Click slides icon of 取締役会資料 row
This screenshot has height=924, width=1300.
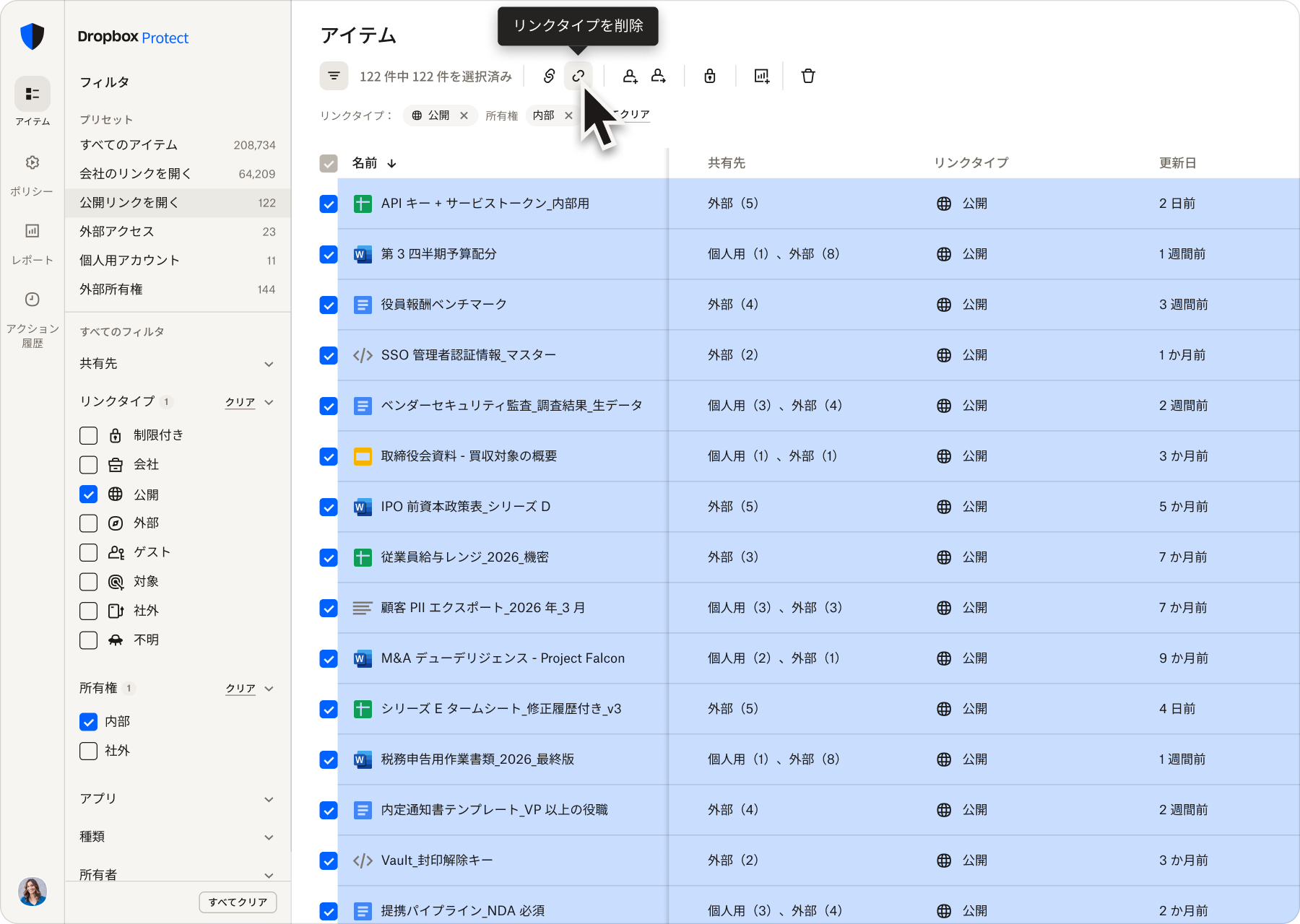[363, 456]
